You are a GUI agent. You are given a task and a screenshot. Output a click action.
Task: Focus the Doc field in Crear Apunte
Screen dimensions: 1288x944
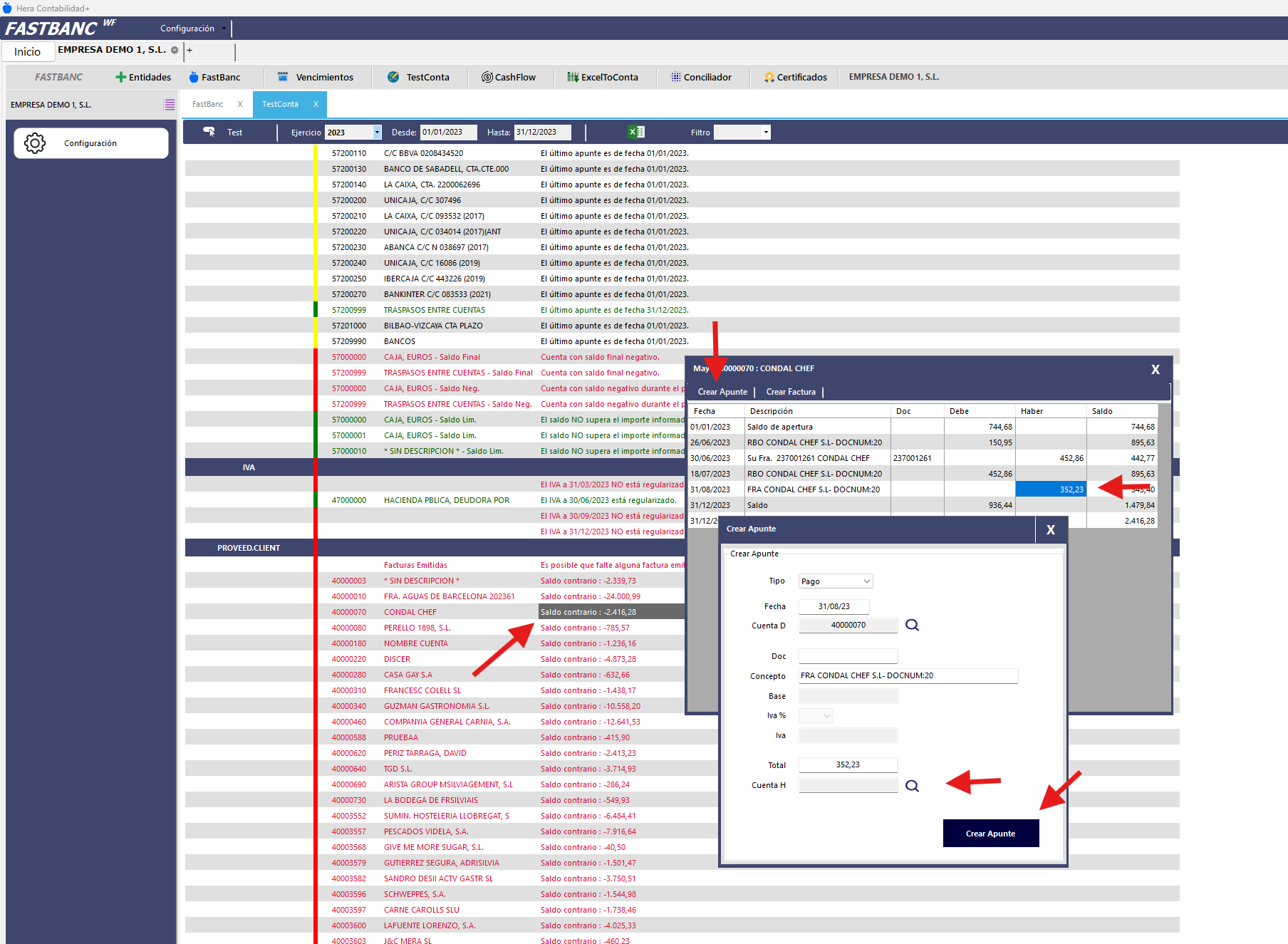coord(848,656)
